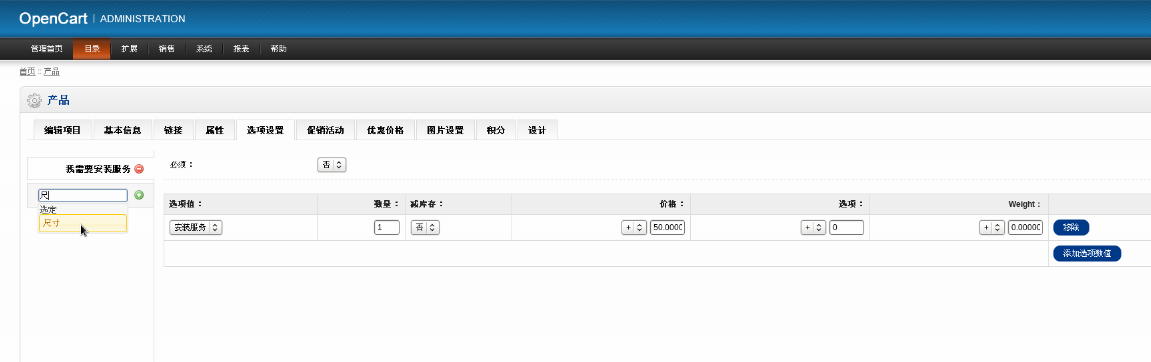Open the 管理首页 menu
This screenshot has height=362, width=1151.
[x=46, y=49]
